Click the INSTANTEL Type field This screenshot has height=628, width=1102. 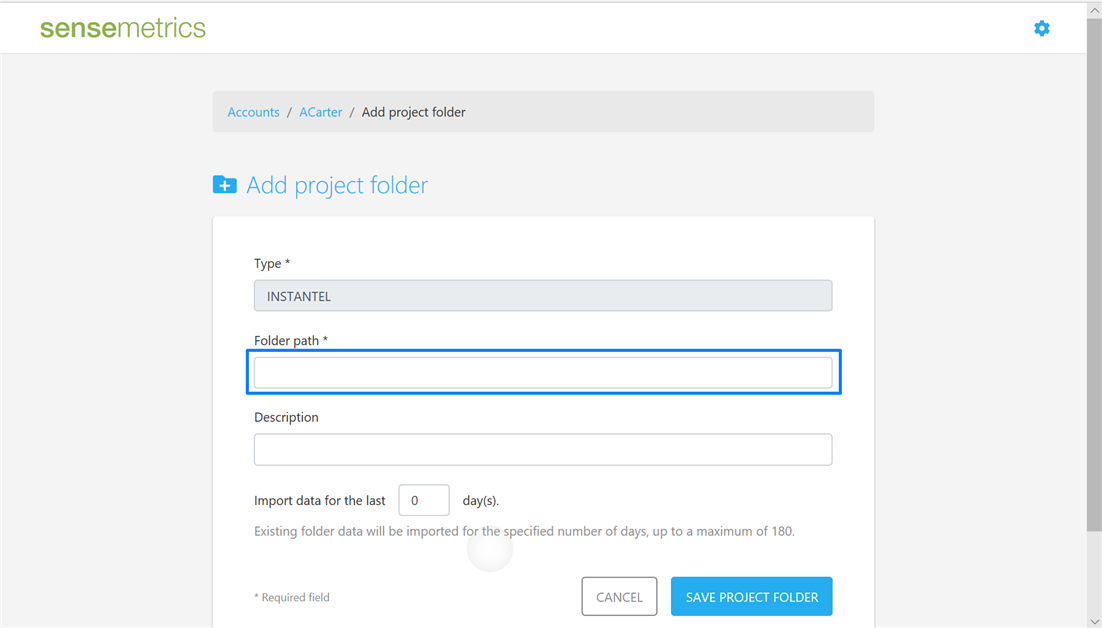[542, 296]
